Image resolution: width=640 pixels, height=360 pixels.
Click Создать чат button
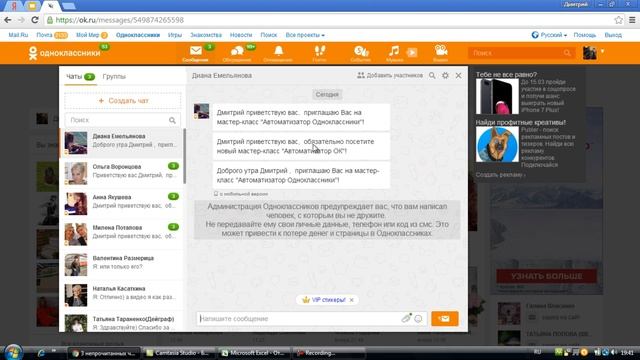tap(123, 100)
